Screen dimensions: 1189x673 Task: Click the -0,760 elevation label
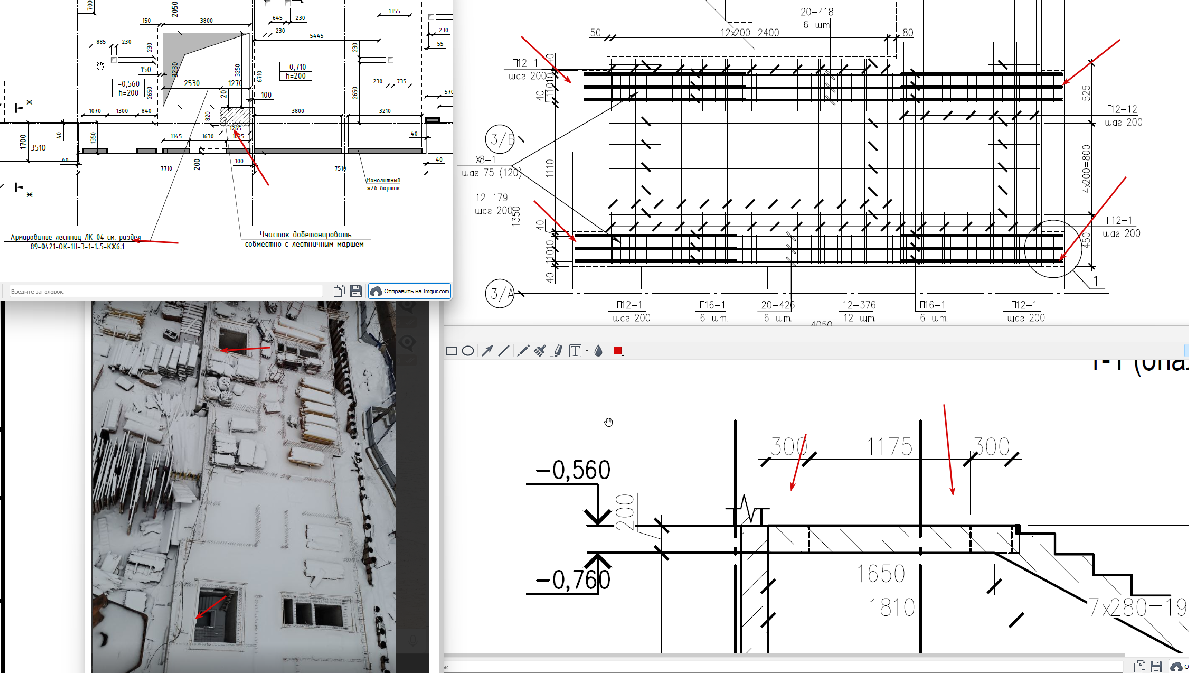pos(573,581)
